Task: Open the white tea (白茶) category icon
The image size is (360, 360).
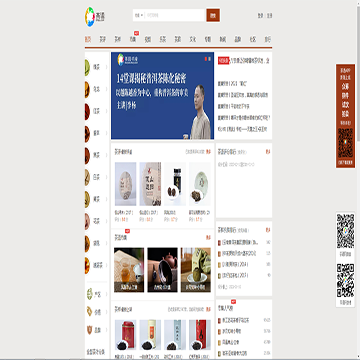Action: tap(87, 177)
